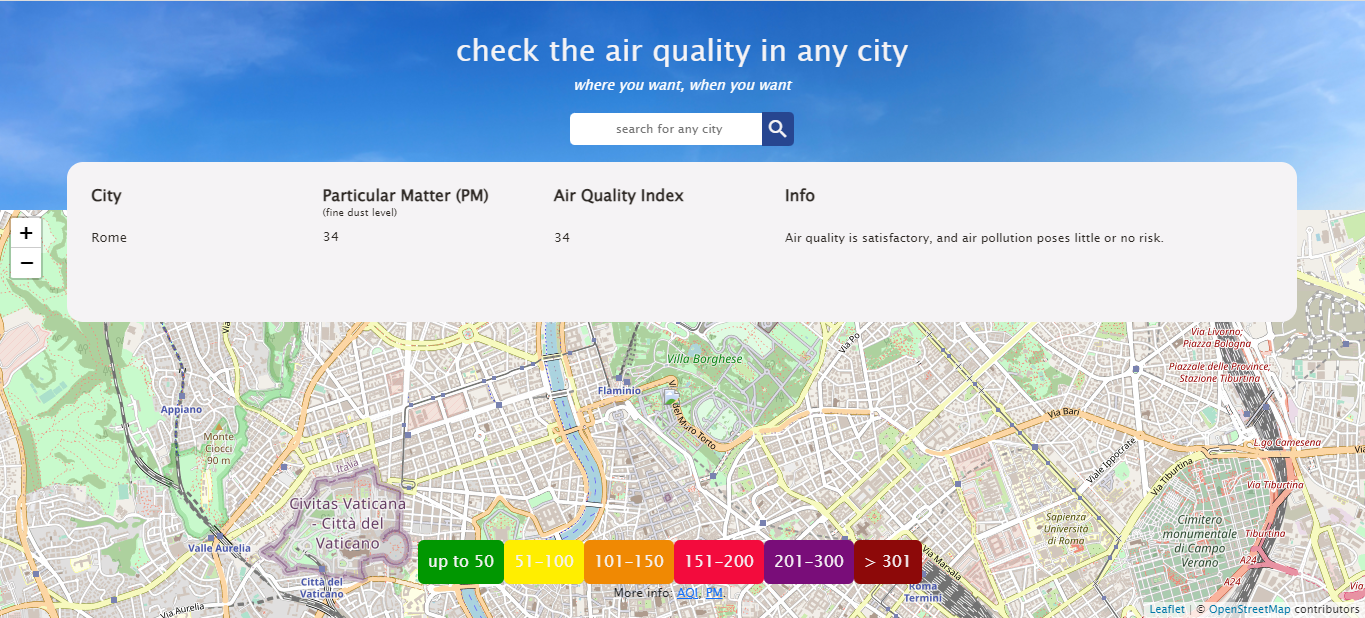Image resolution: width=1365 pixels, height=618 pixels.
Task: Click the Civitas Vaticana label on the map
Action: click(347, 506)
